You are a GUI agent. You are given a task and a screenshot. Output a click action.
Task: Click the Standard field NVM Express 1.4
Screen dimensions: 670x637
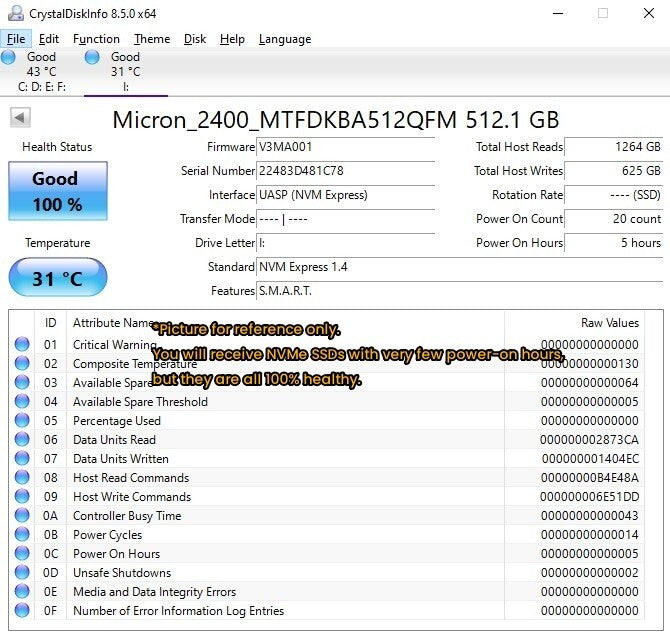(x=459, y=267)
